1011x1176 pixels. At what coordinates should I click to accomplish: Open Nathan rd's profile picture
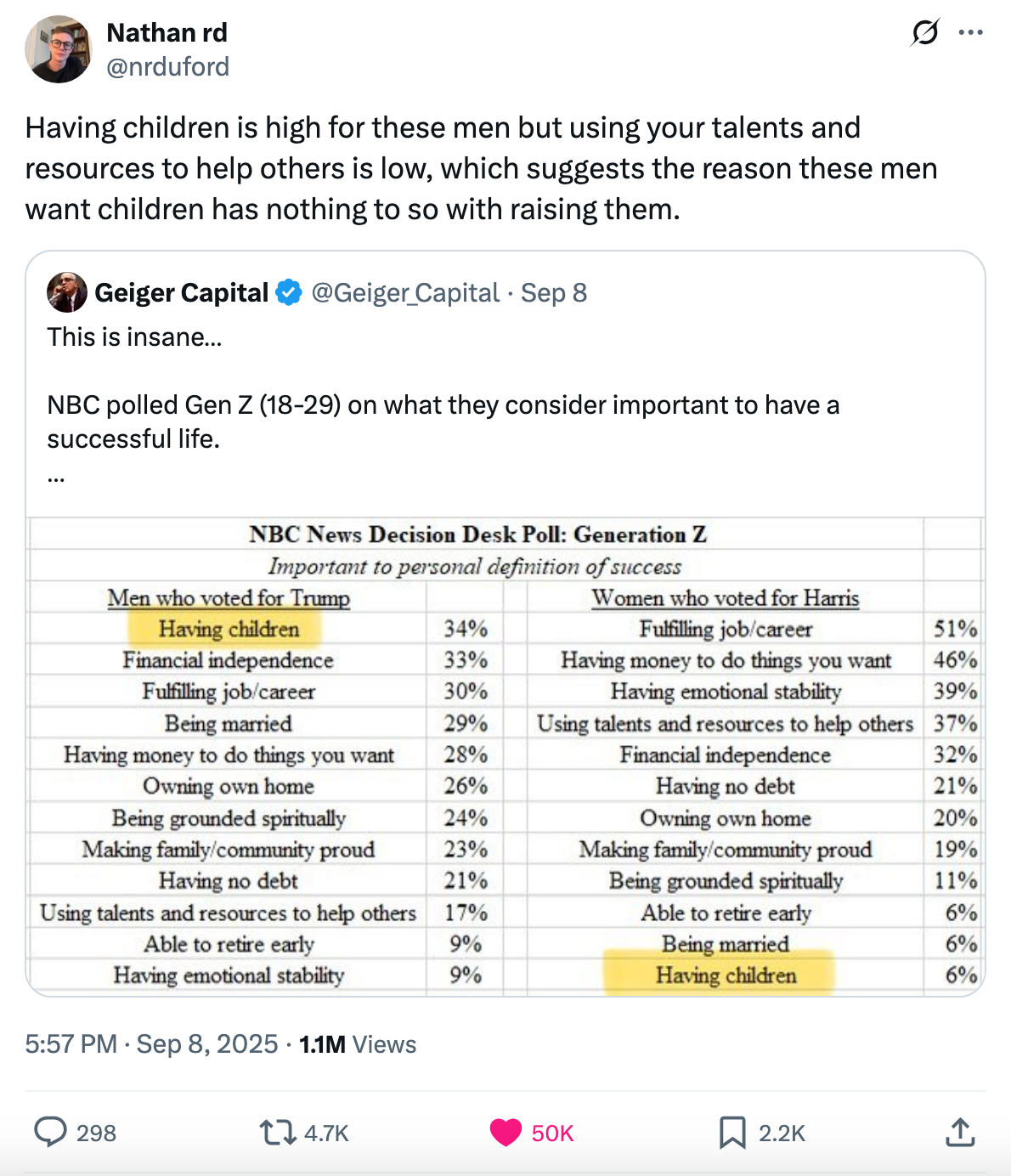click(57, 48)
